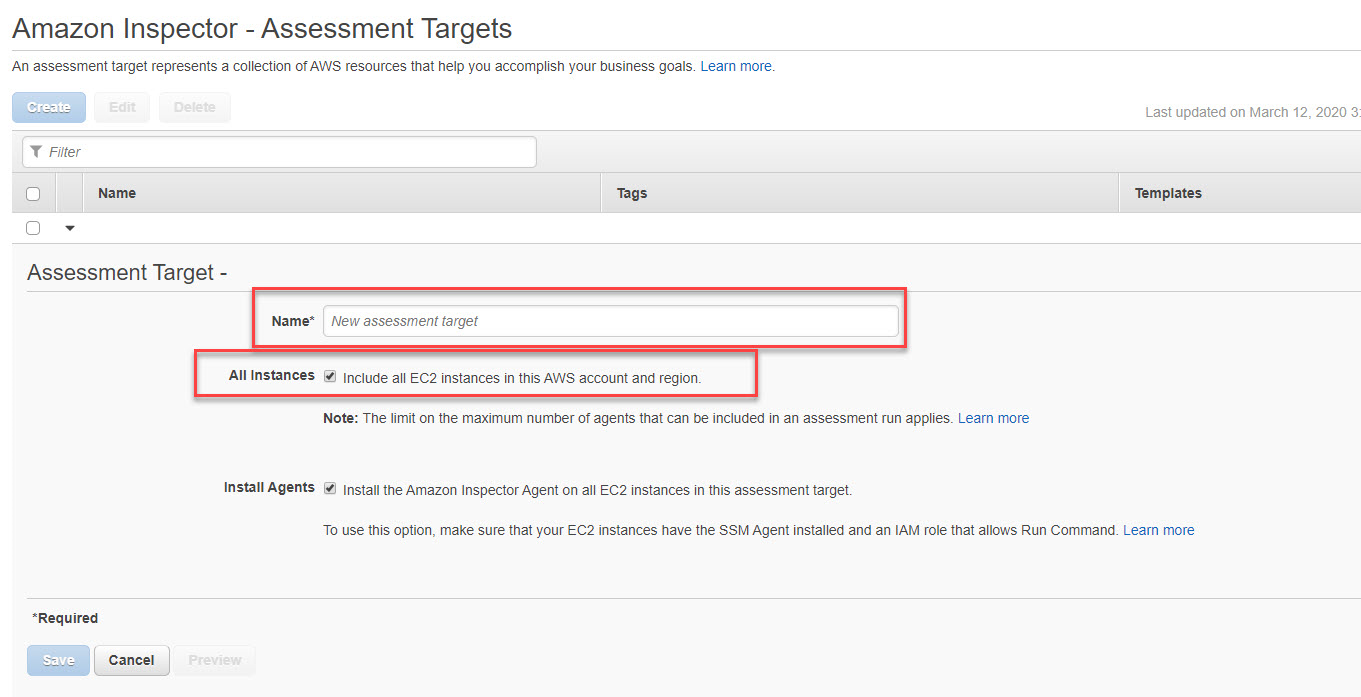The width and height of the screenshot is (1361, 697).
Task: Uncheck Include all EC2 instances option
Action: point(330,375)
